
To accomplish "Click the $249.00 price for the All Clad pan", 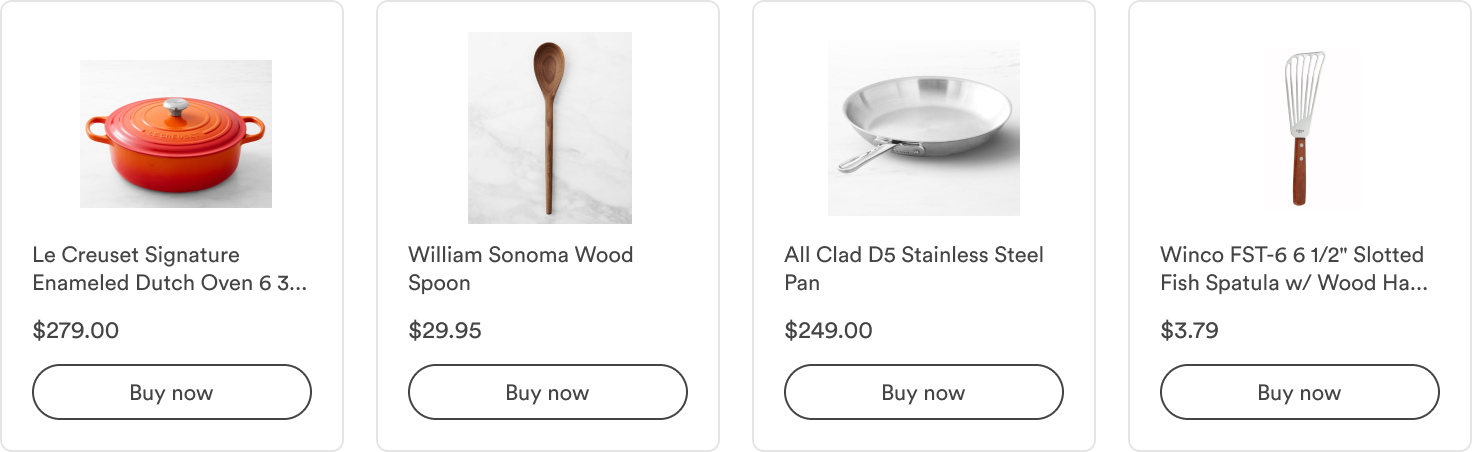I will [x=828, y=330].
